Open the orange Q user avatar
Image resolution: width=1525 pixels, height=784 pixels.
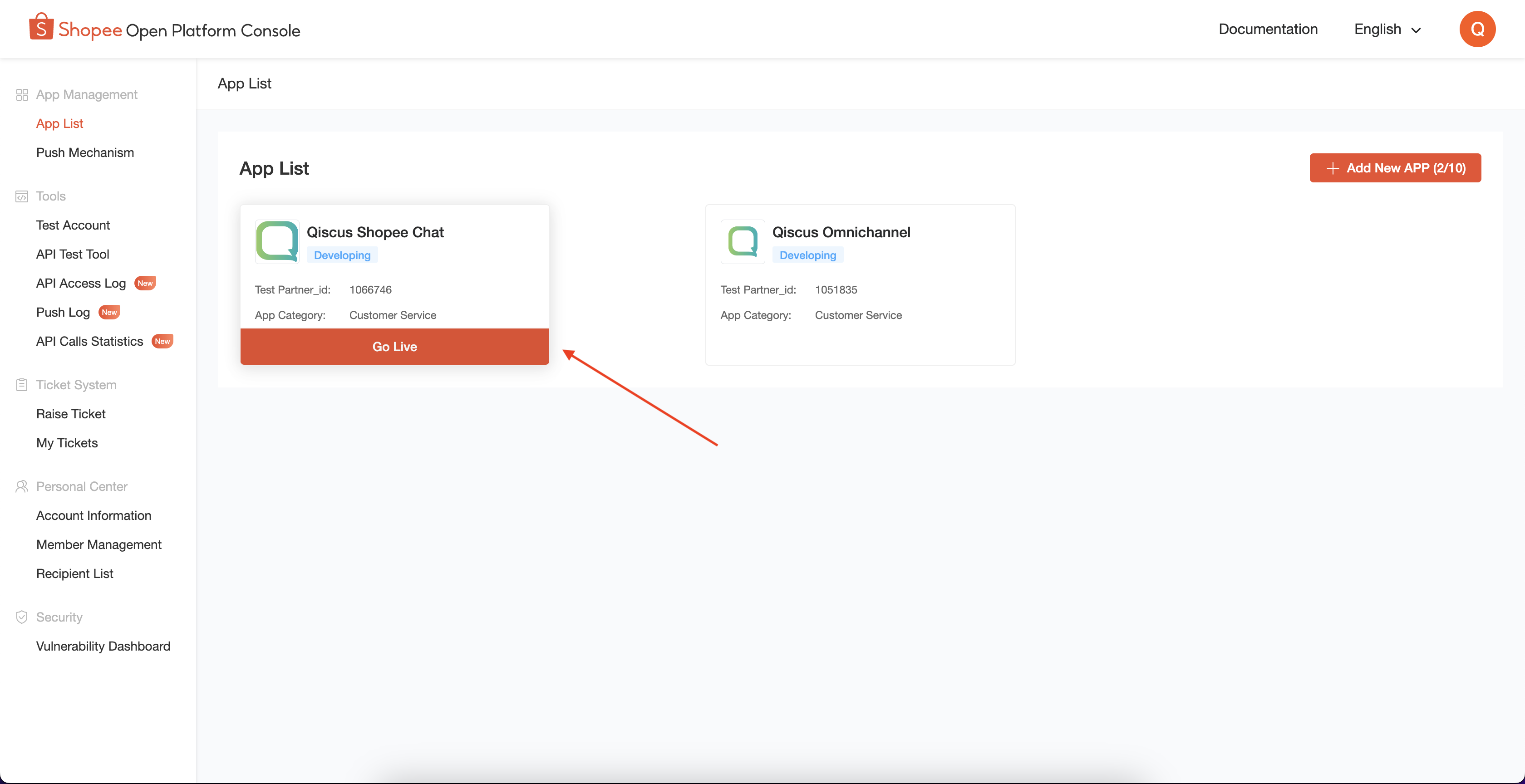point(1477,29)
